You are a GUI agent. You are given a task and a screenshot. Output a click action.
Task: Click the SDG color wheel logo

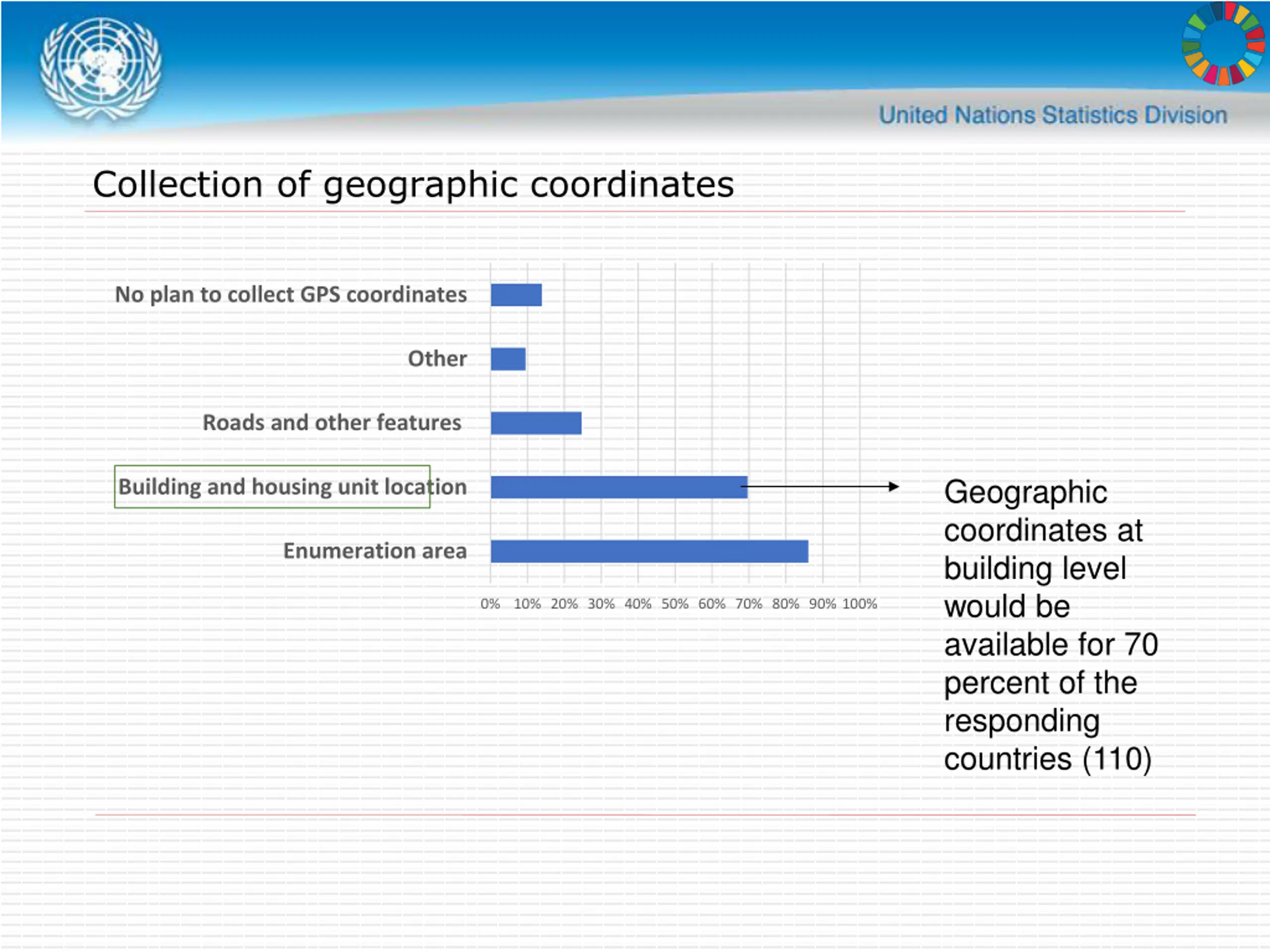point(1223,43)
